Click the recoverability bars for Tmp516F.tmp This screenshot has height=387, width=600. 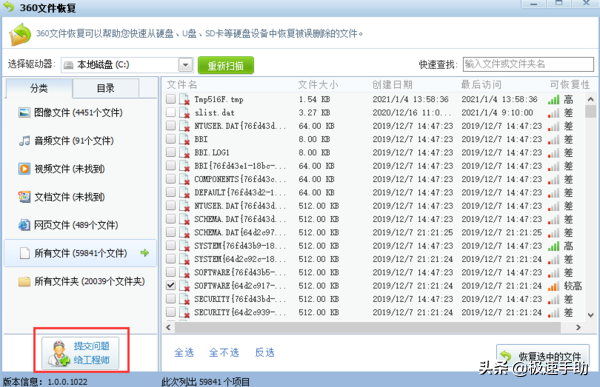(553, 100)
